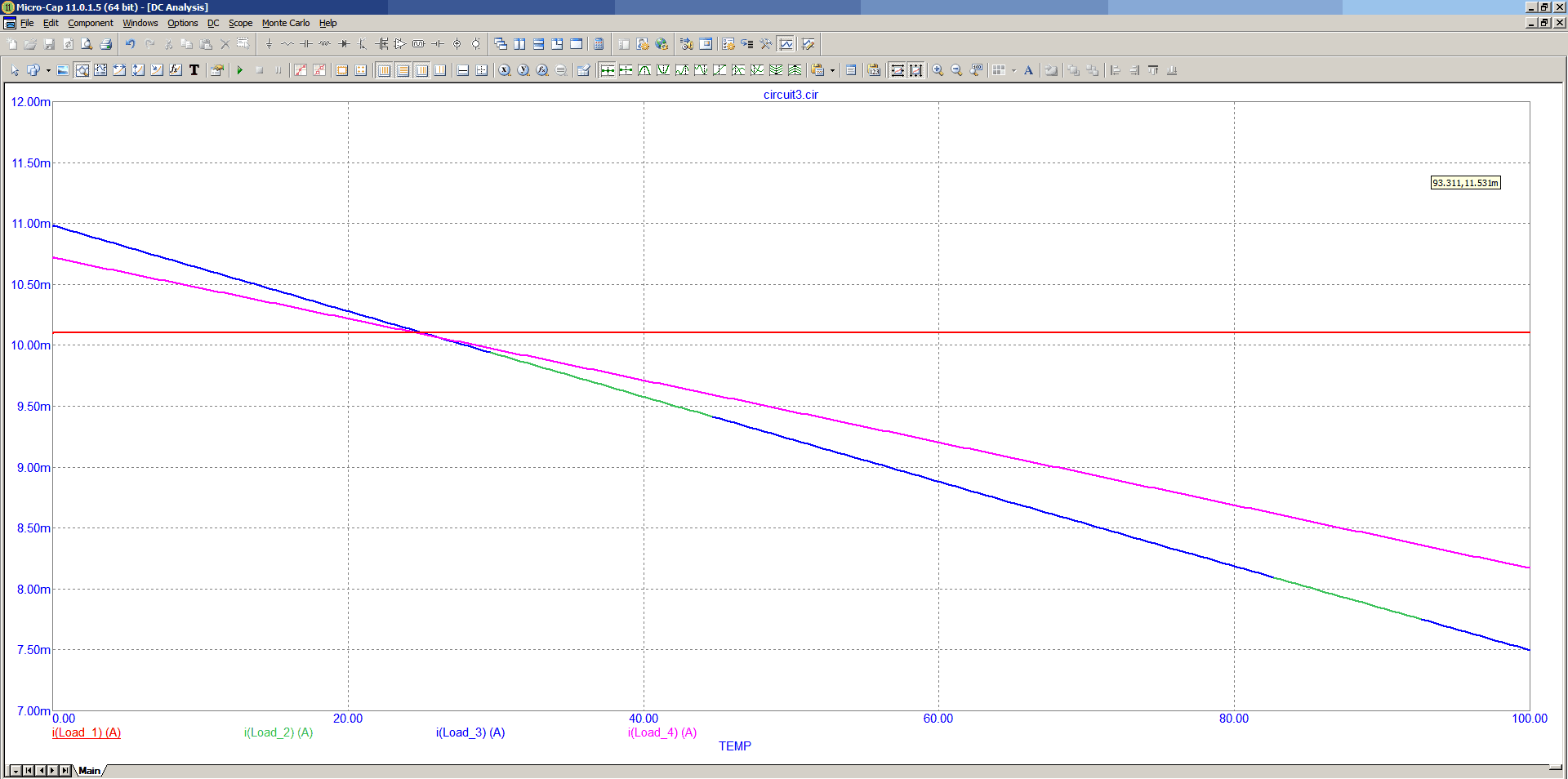Click the green Run analysis play button

pyautogui.click(x=240, y=70)
